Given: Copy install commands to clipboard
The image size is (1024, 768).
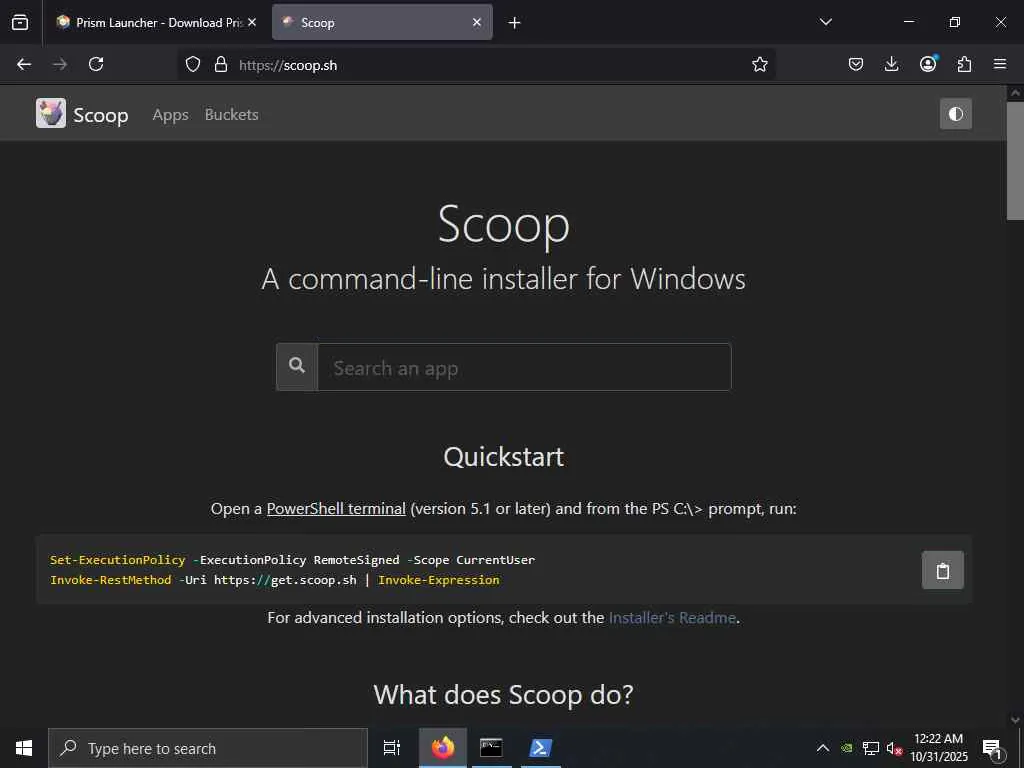Looking at the screenshot, I should click(x=942, y=570).
